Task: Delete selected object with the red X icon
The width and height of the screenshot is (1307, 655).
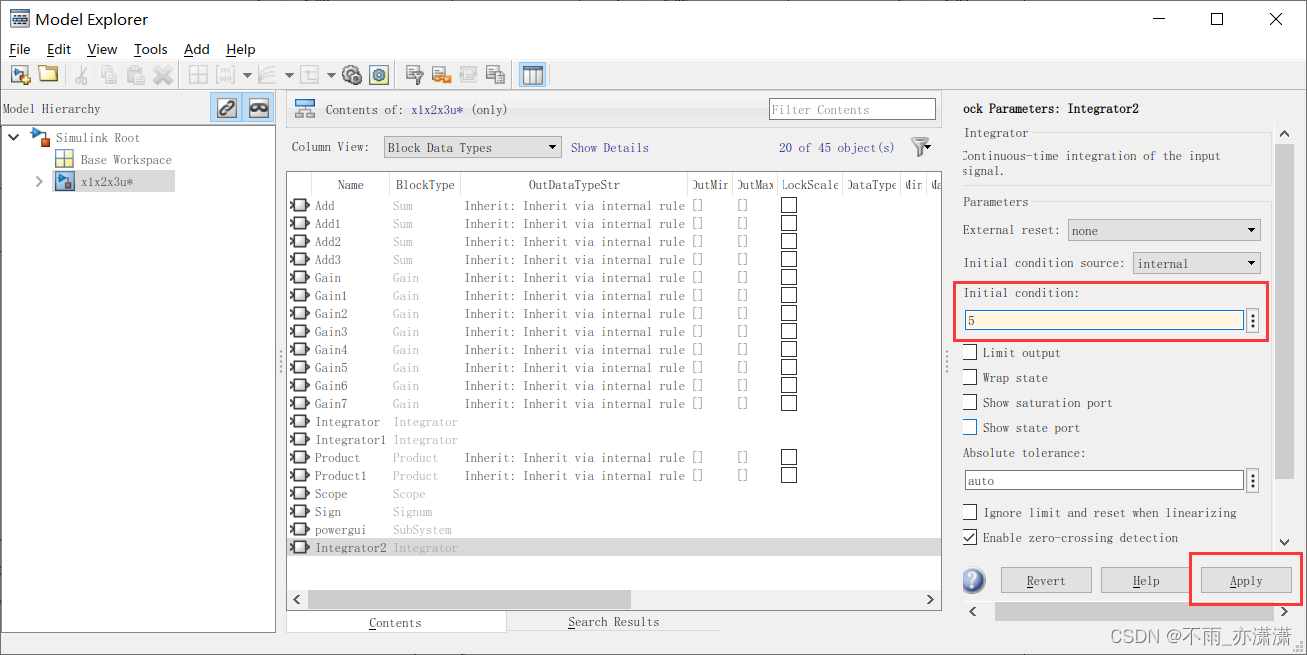Action: click(162, 74)
